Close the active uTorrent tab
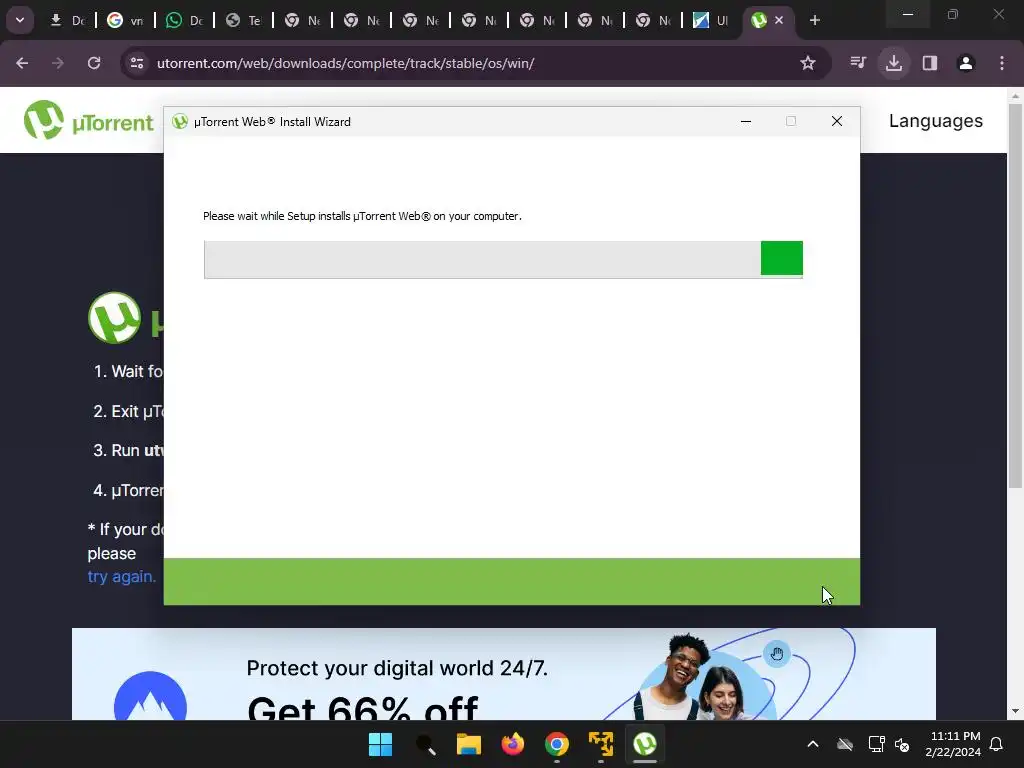Screen dimensions: 1024x768 (x=778, y=21)
